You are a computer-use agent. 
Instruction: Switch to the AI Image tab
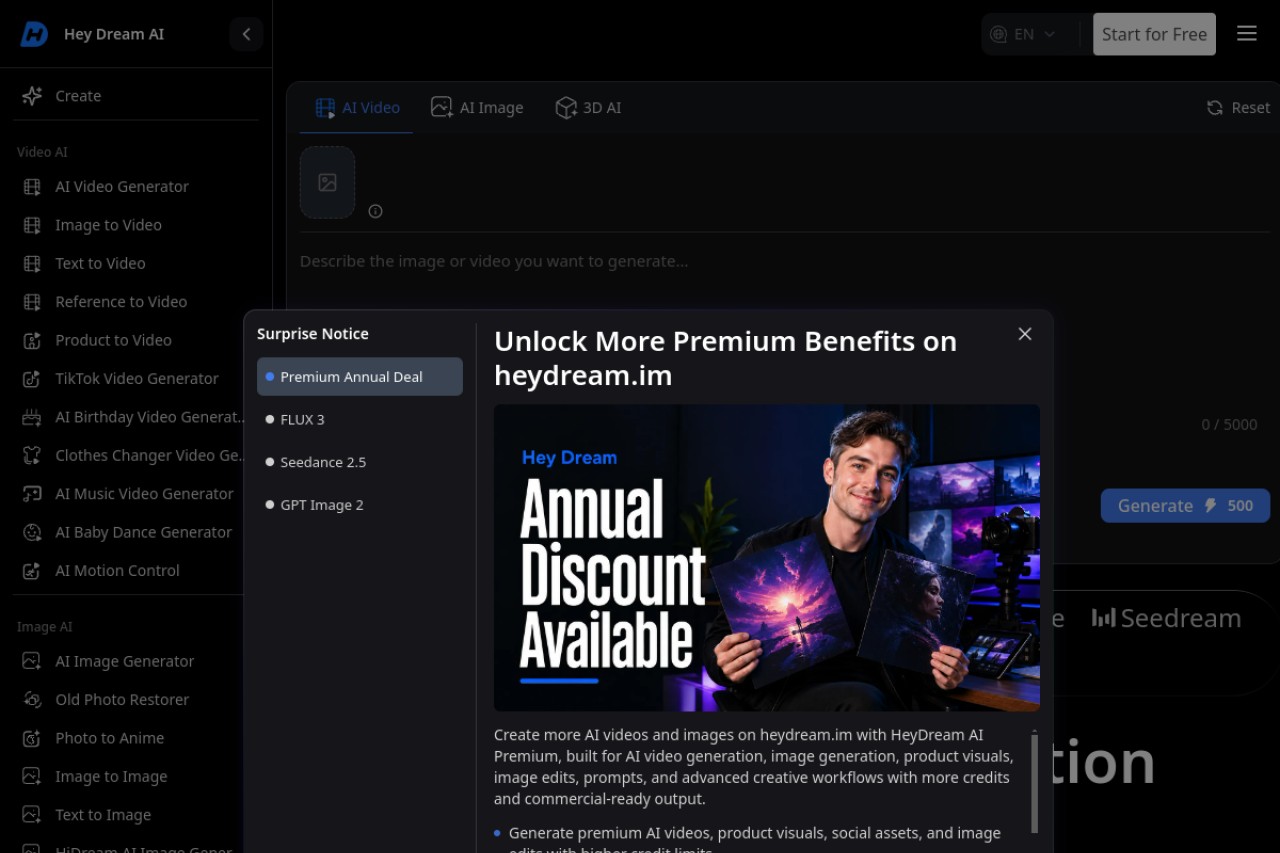click(477, 108)
